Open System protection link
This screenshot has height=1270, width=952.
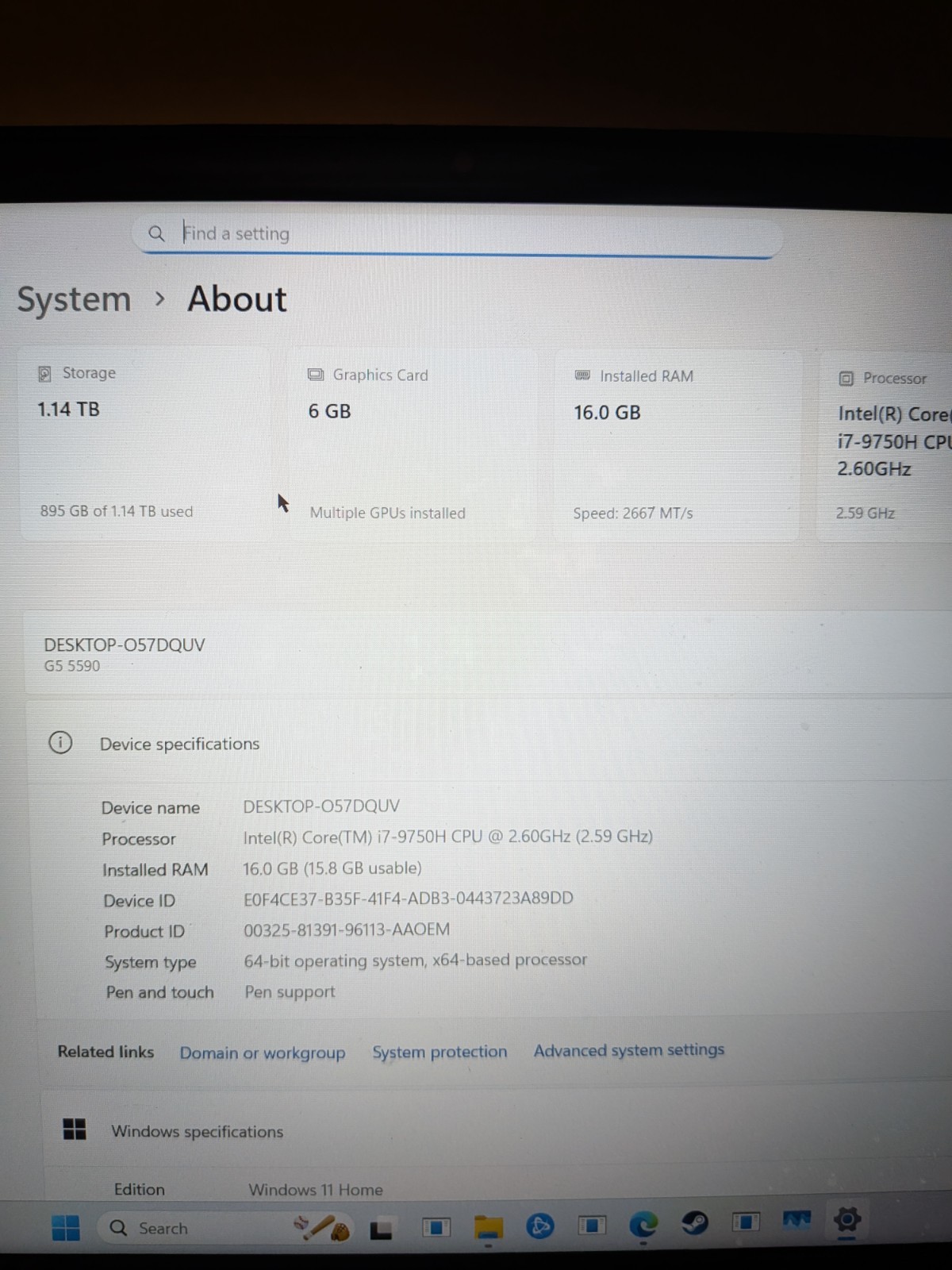tap(440, 1052)
